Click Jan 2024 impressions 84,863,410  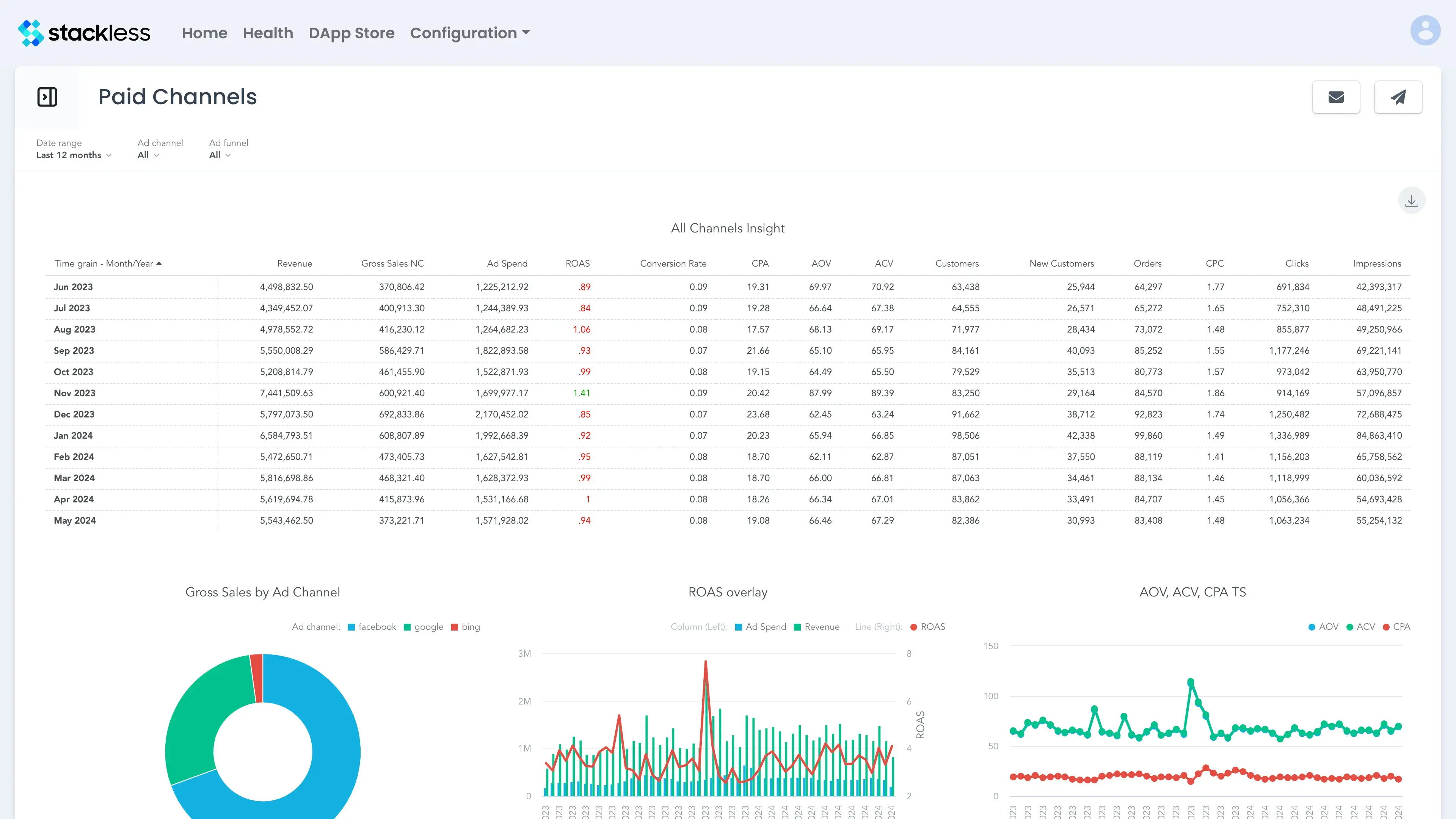1379,435
